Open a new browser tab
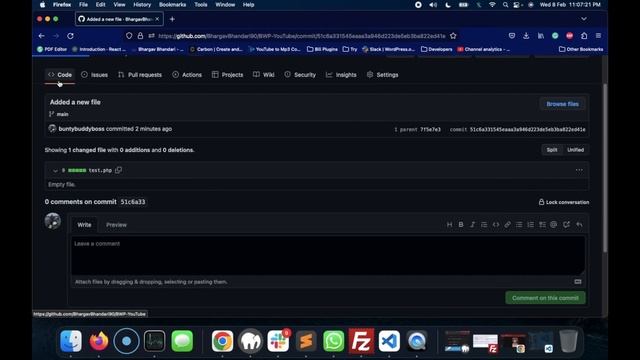The width and height of the screenshot is (640, 360). (172, 19)
